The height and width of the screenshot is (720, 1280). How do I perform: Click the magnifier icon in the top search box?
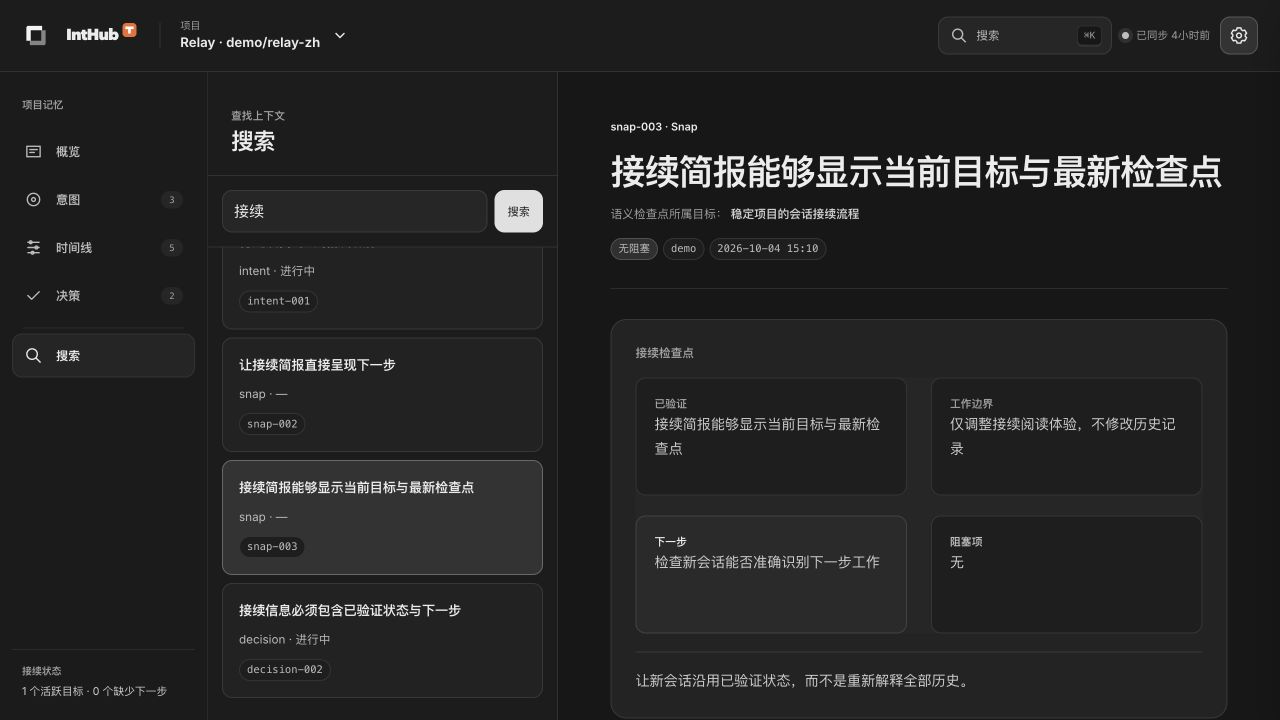point(958,35)
